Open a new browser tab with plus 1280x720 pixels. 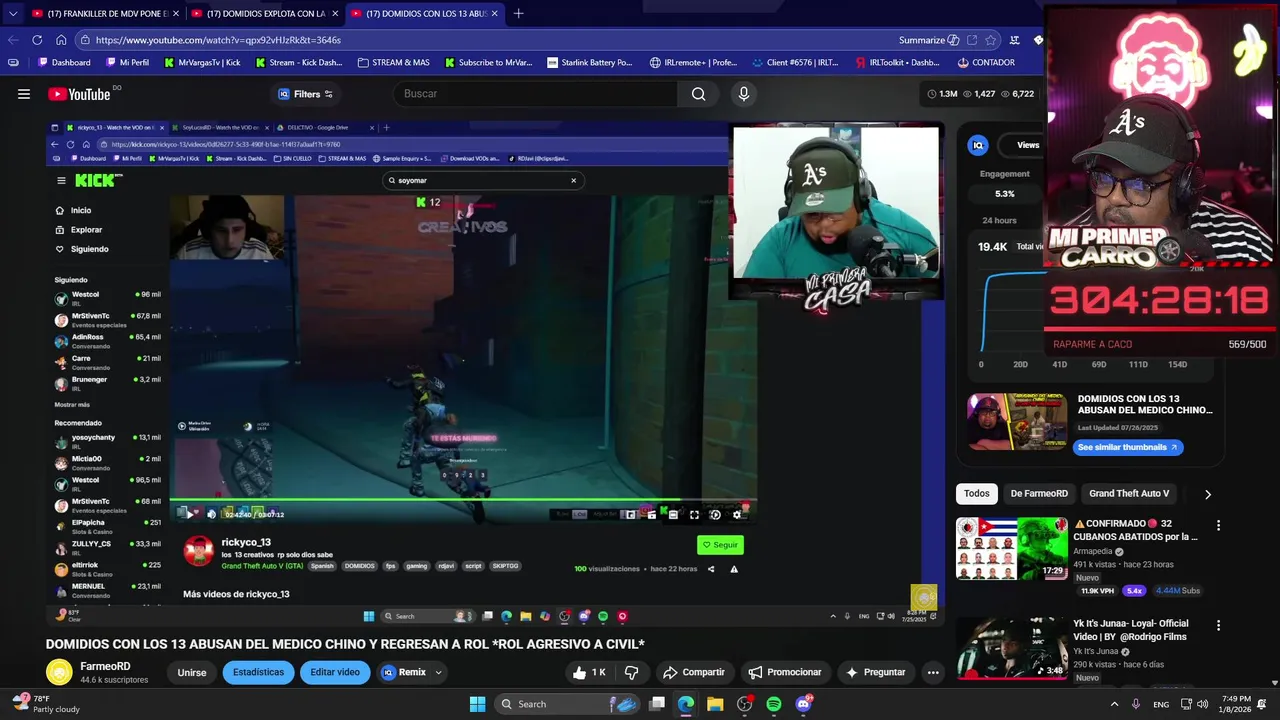(x=518, y=14)
